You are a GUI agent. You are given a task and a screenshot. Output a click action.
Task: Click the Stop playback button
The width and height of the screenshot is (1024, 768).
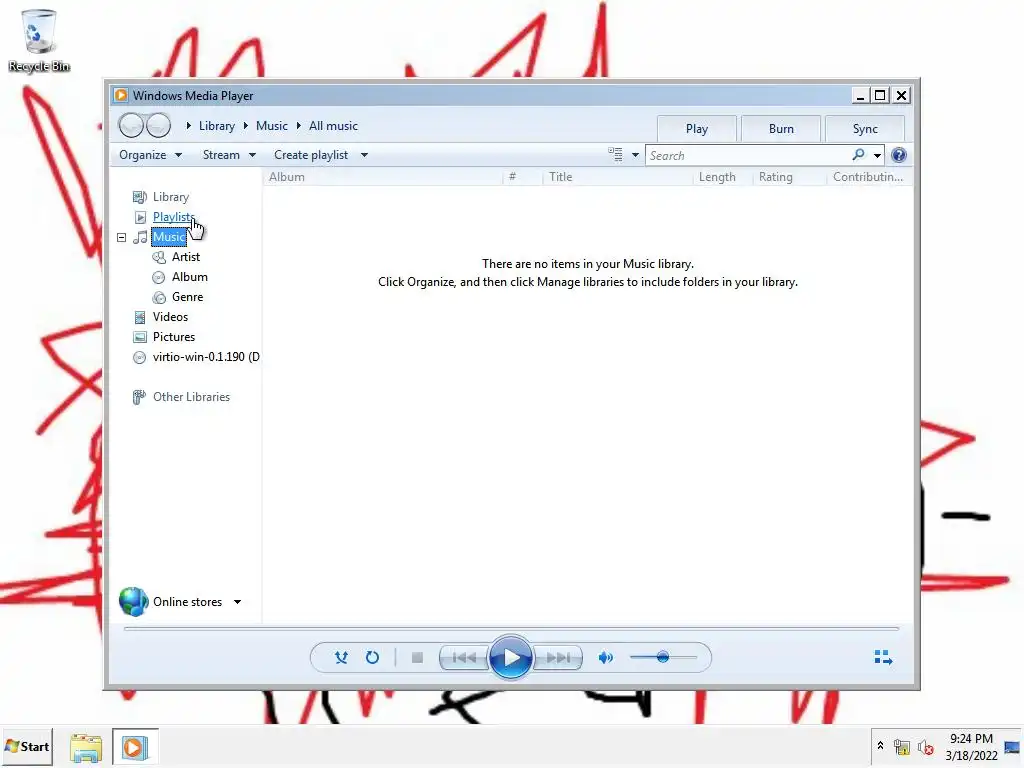(x=417, y=658)
